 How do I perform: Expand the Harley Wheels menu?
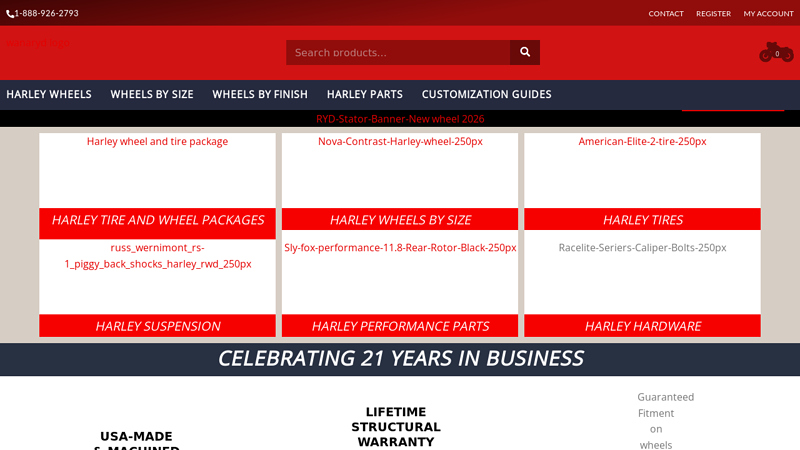pyautogui.click(x=49, y=94)
